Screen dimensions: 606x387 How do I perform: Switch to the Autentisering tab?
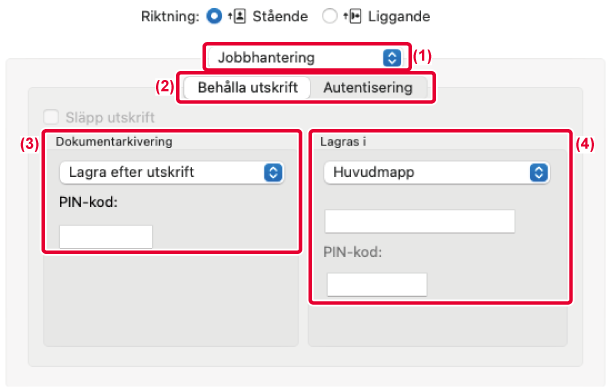(368, 88)
